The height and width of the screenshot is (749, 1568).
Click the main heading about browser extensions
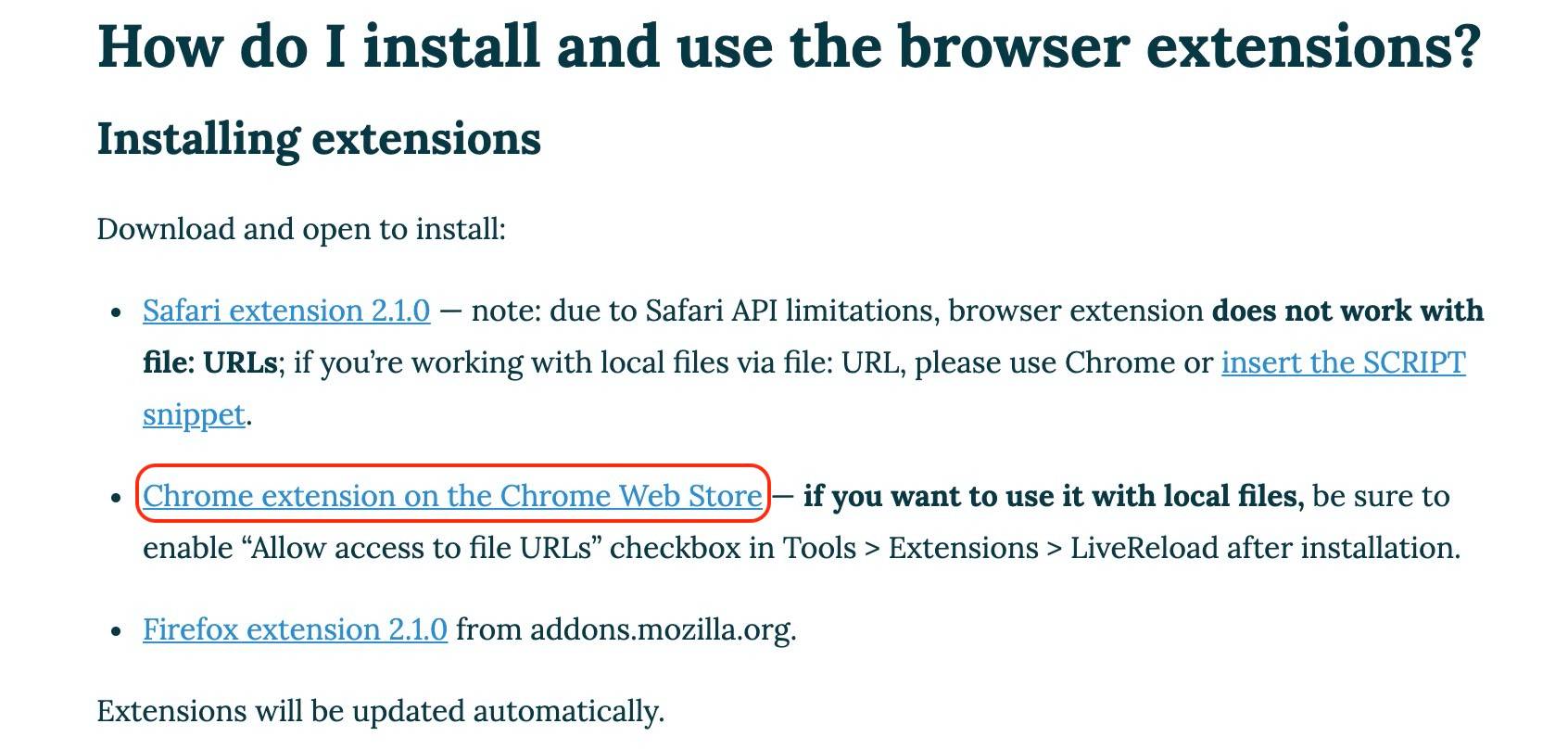tap(789, 44)
